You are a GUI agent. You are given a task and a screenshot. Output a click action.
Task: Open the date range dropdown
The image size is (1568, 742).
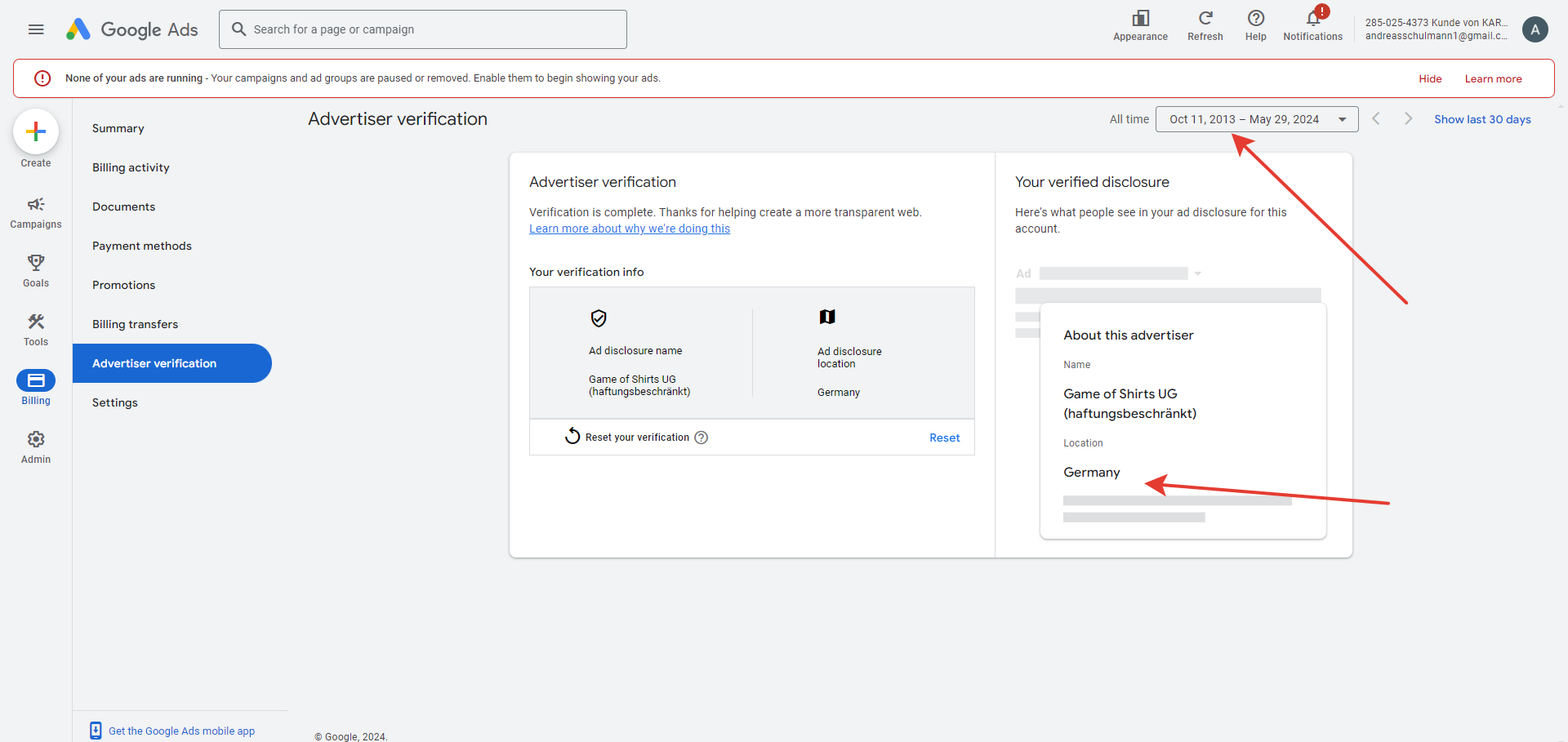[x=1257, y=119]
